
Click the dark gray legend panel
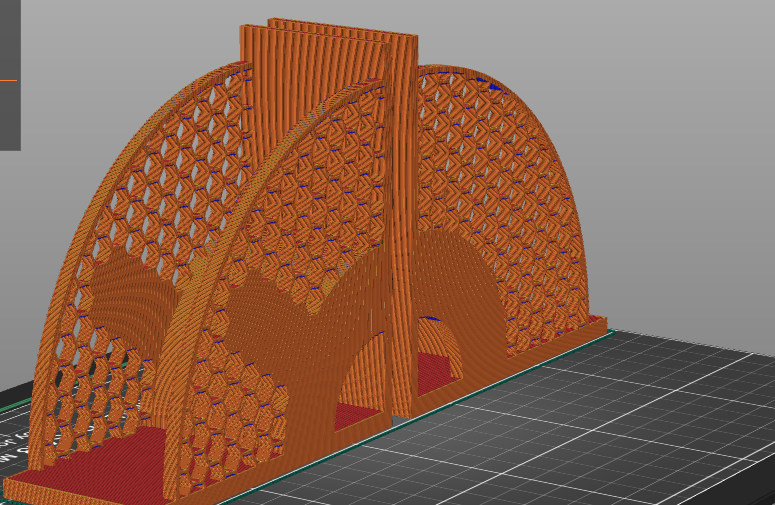[x=10, y=75]
